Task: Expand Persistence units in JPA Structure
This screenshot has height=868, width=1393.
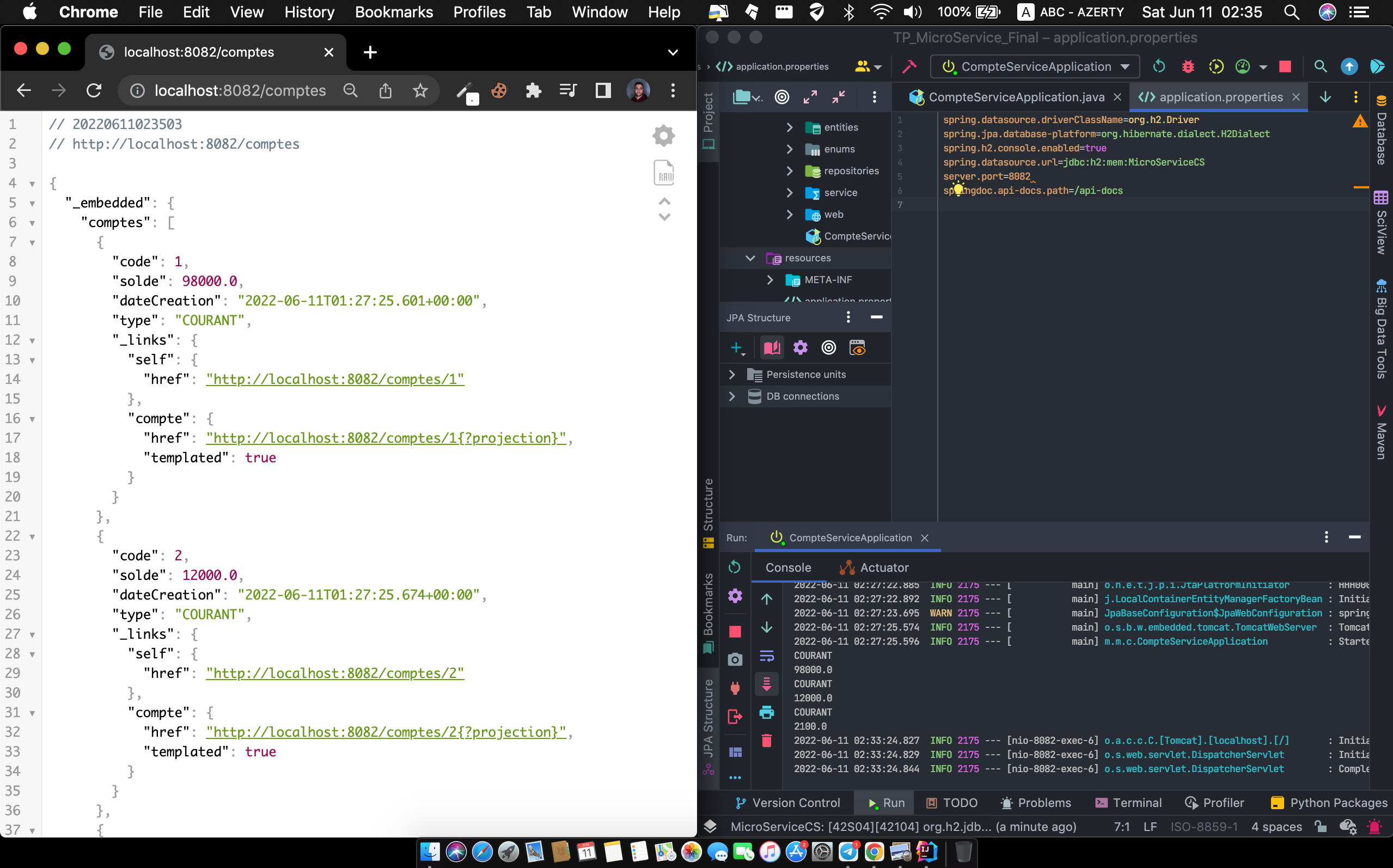Action: click(732, 374)
